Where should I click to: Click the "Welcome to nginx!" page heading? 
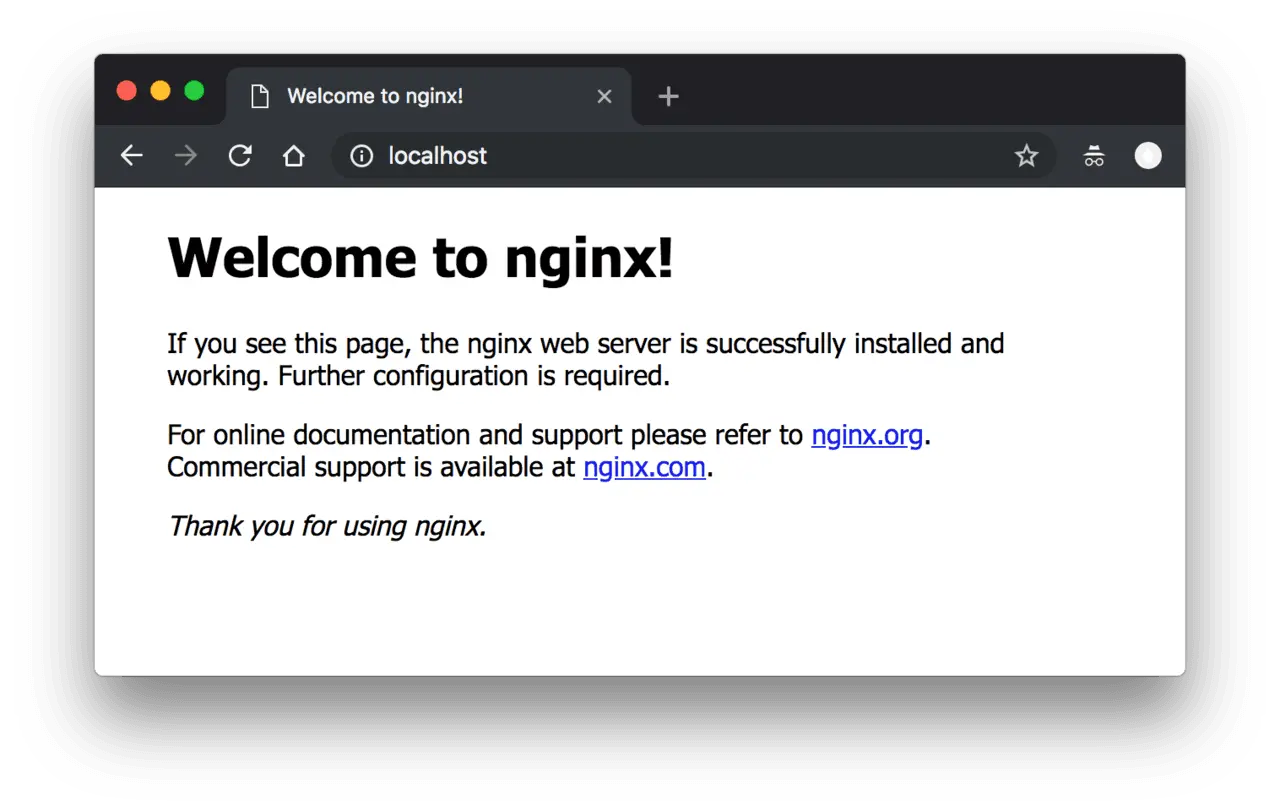coord(421,258)
